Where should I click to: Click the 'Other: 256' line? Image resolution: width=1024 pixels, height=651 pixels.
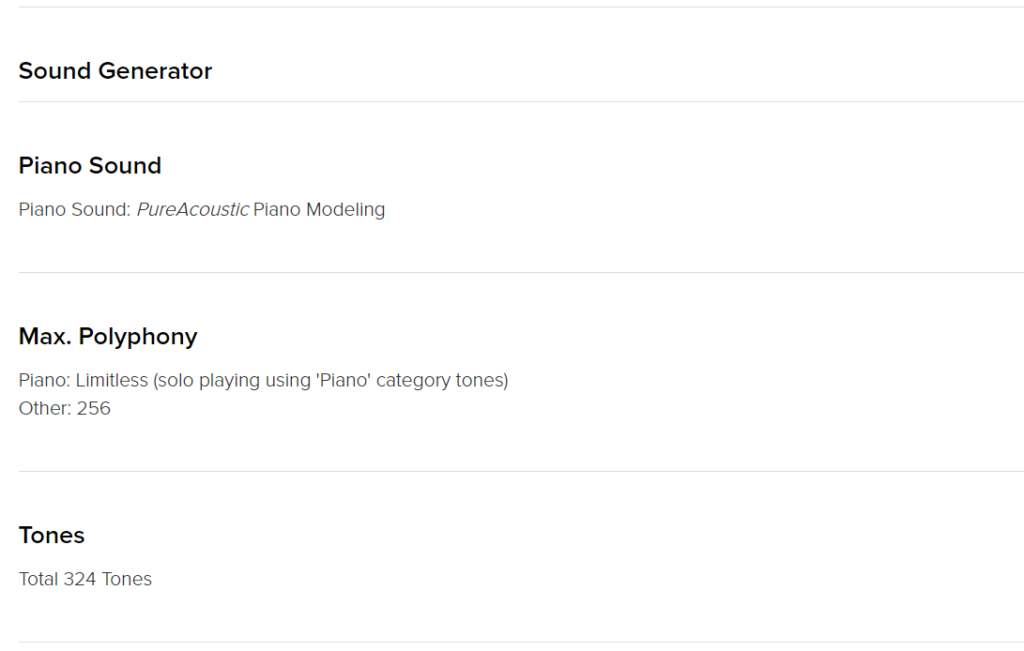pos(65,408)
